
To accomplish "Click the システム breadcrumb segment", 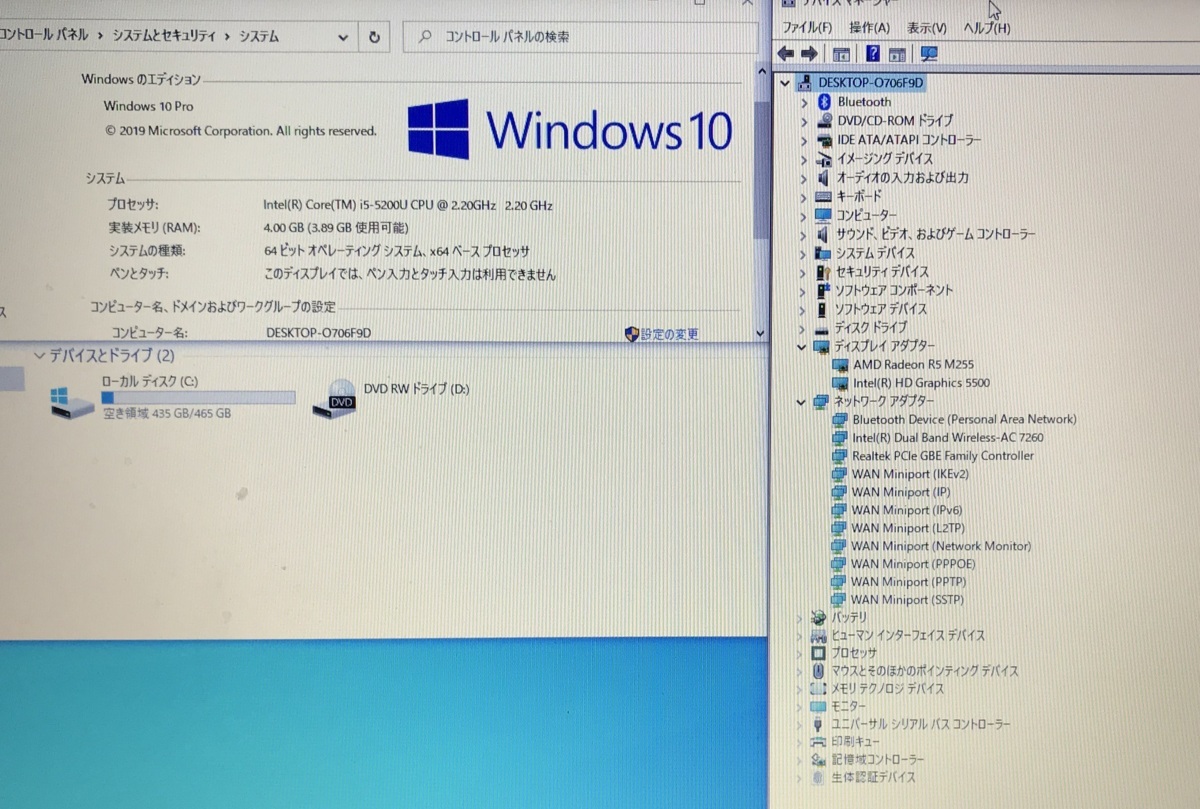I will [259, 36].
